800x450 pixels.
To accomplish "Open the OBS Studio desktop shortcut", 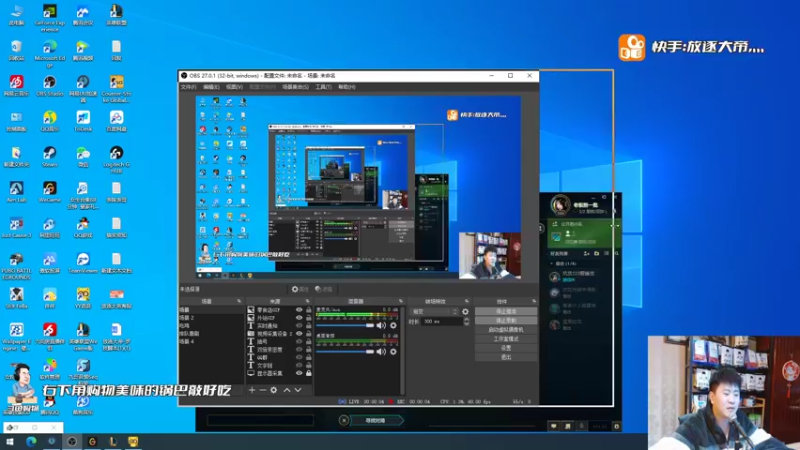I will click(49, 86).
